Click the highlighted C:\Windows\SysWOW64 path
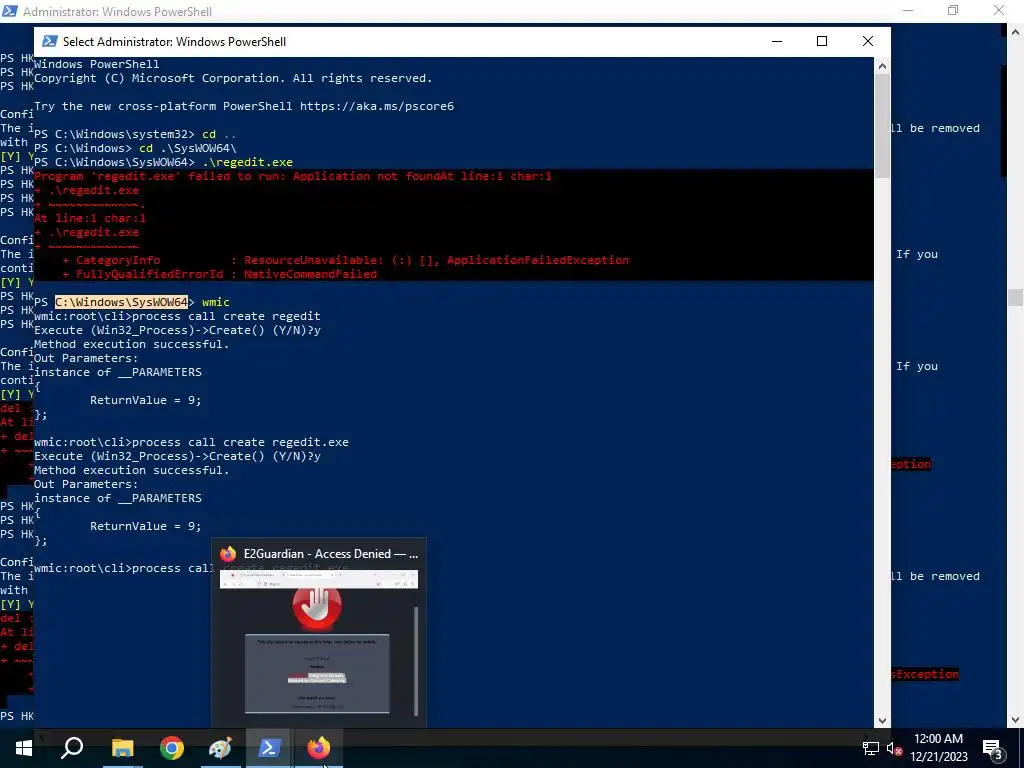Screen dimensions: 1024x768 tap(121, 302)
